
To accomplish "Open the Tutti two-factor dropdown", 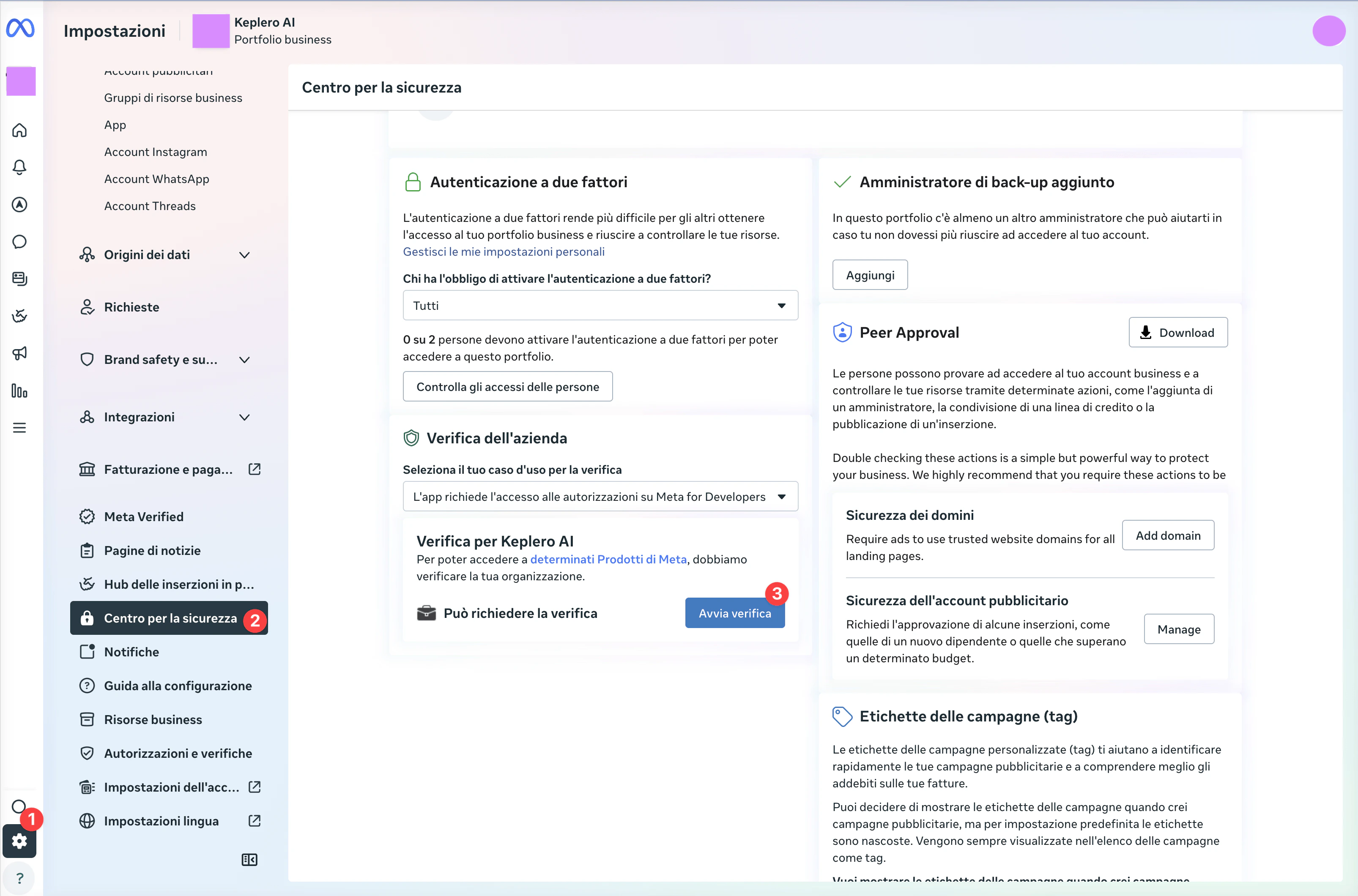I will coord(600,305).
